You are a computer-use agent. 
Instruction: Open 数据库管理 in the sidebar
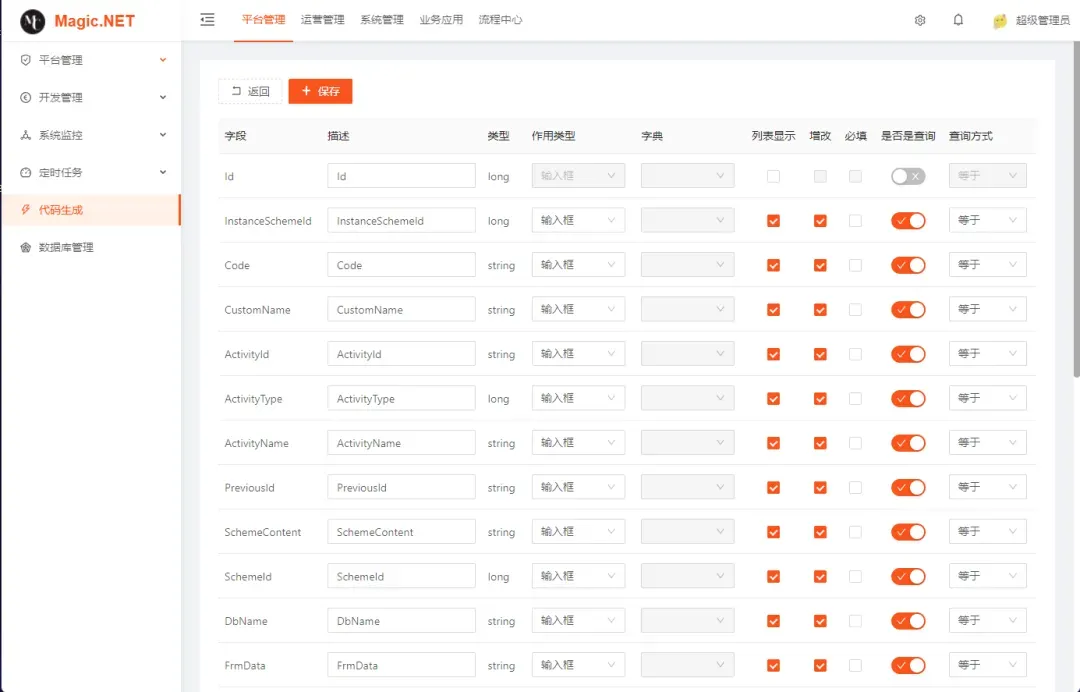click(91, 247)
